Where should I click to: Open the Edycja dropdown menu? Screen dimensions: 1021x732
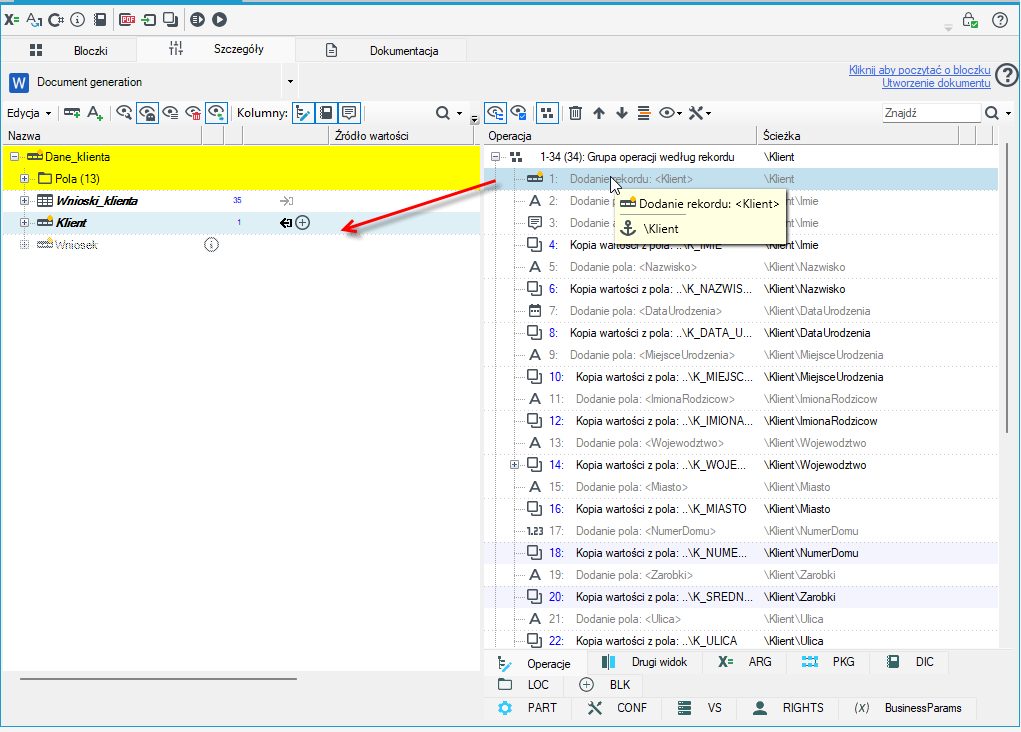point(29,113)
